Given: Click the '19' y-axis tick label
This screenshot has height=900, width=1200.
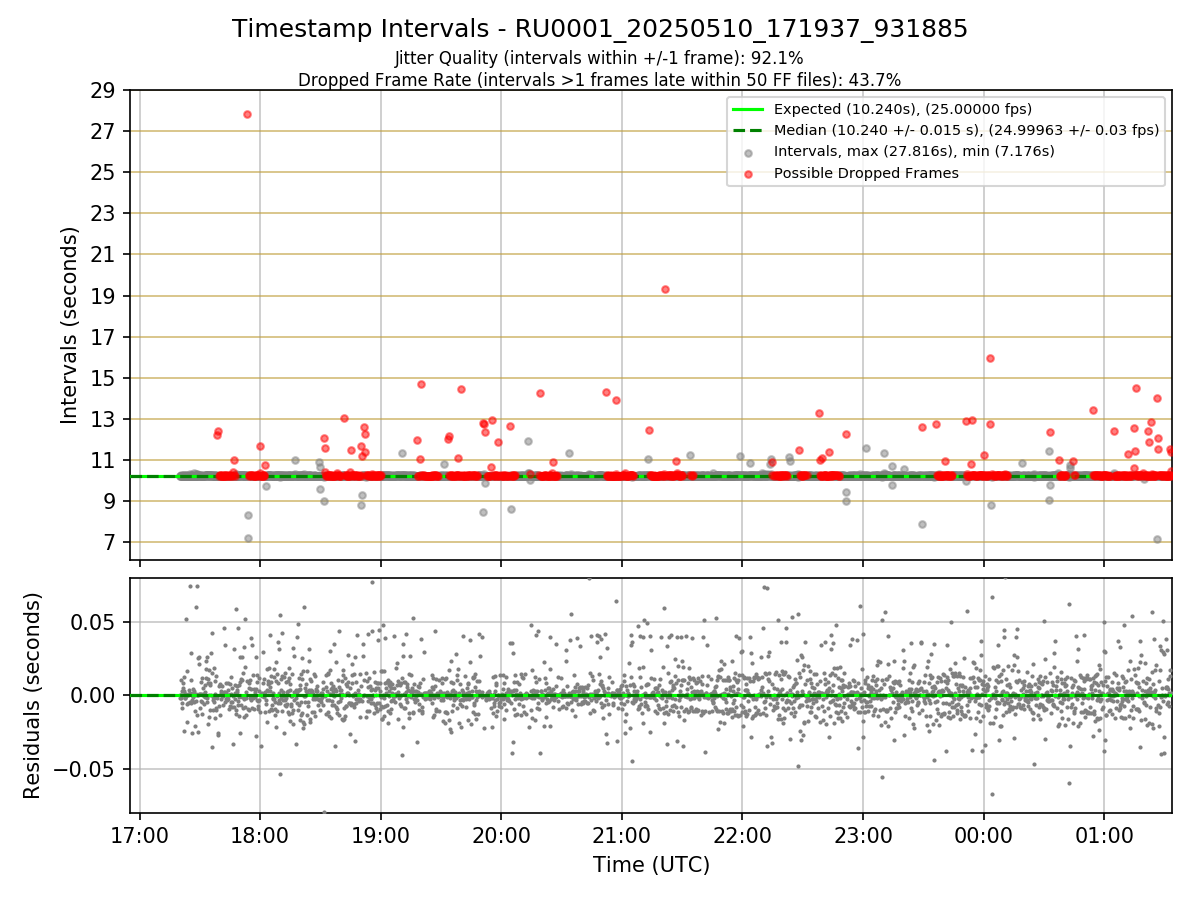Looking at the screenshot, I should (104, 296).
